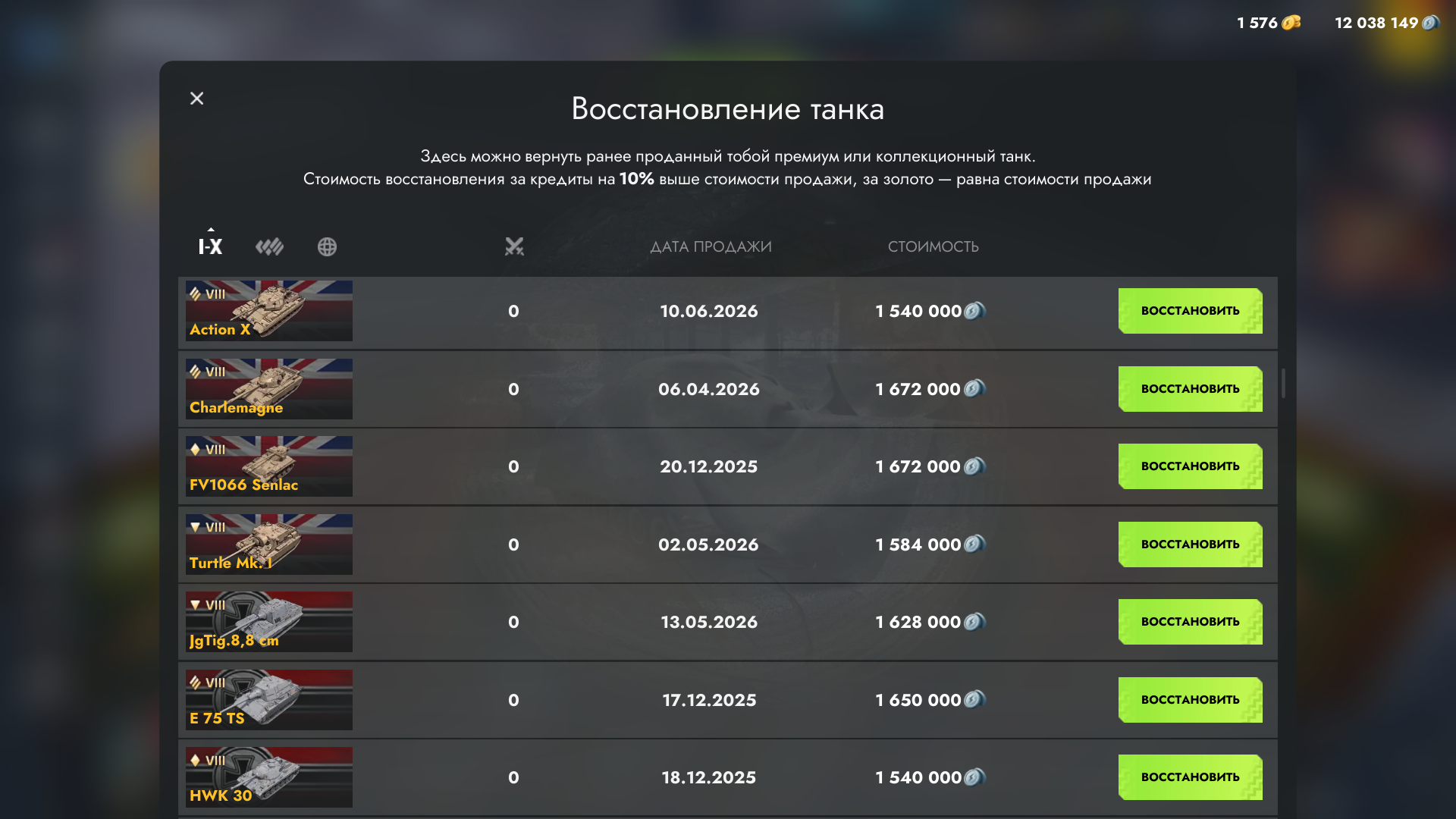Restore the Charlemagne tank
The image size is (1456, 819).
[x=1190, y=389]
